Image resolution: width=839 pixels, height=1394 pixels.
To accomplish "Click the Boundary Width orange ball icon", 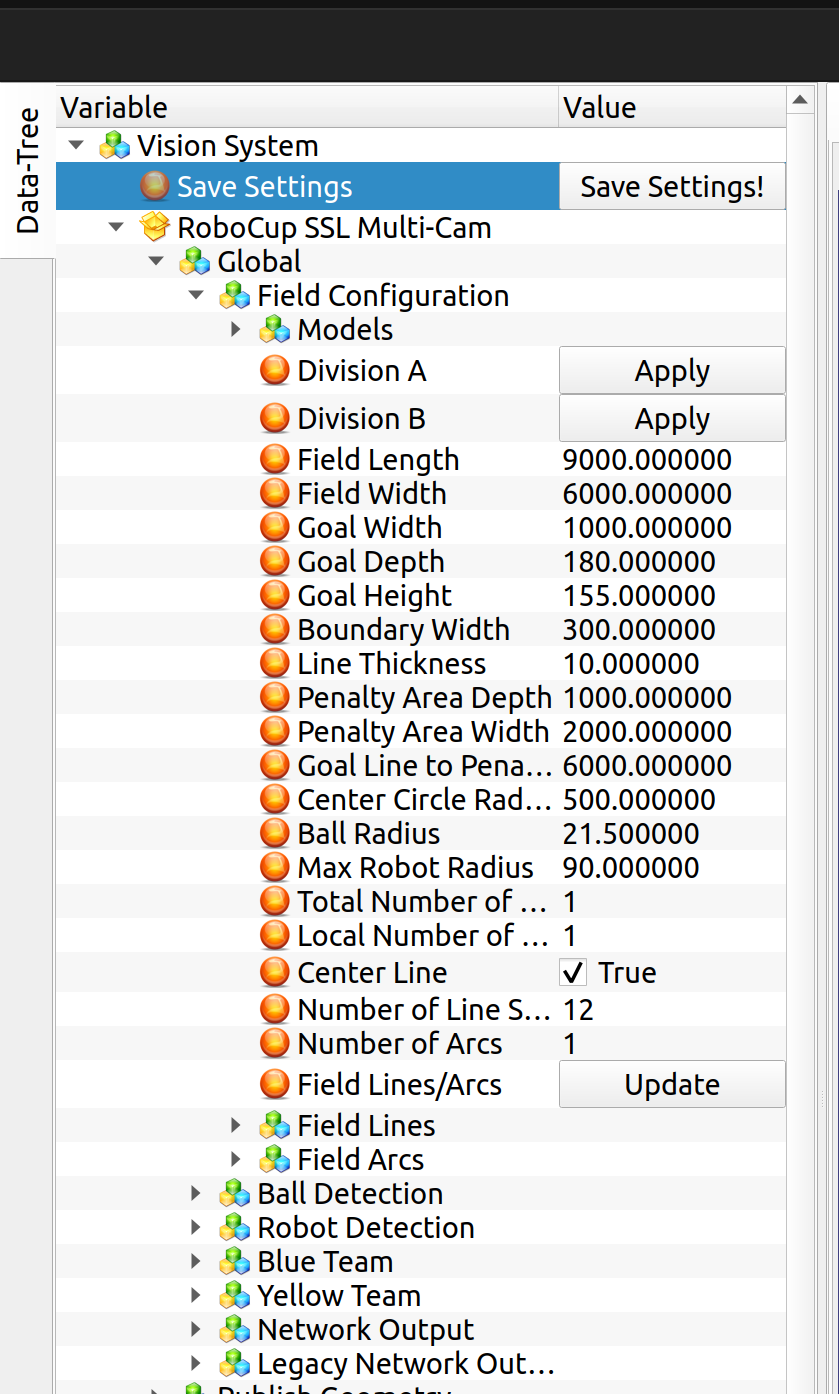I will point(274,630).
